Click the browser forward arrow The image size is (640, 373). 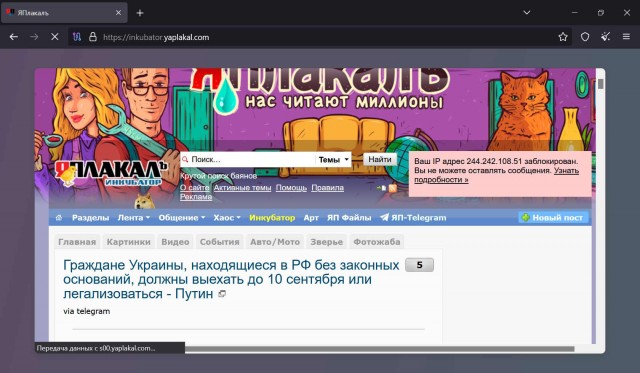point(34,37)
